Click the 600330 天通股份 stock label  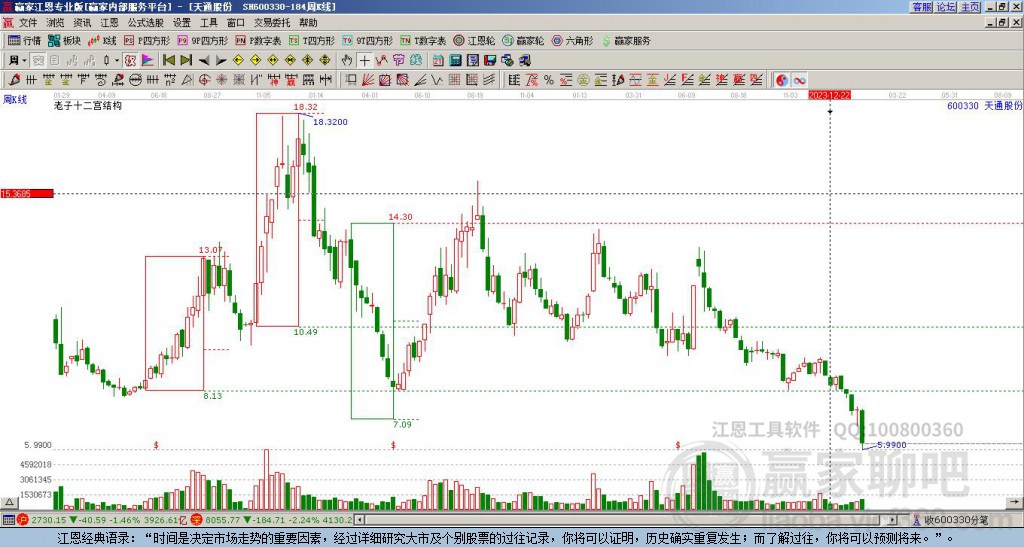point(984,105)
